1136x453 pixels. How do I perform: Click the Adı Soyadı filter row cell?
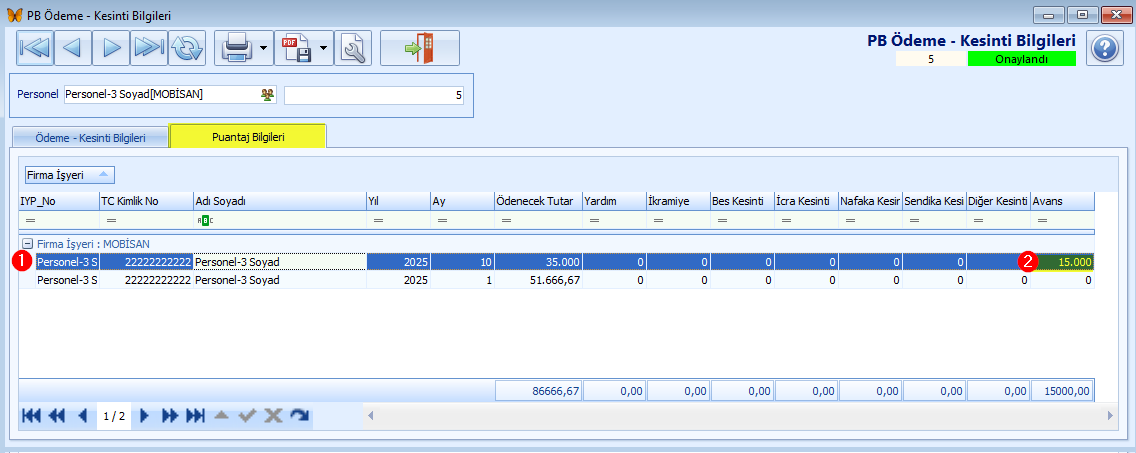(x=278, y=219)
